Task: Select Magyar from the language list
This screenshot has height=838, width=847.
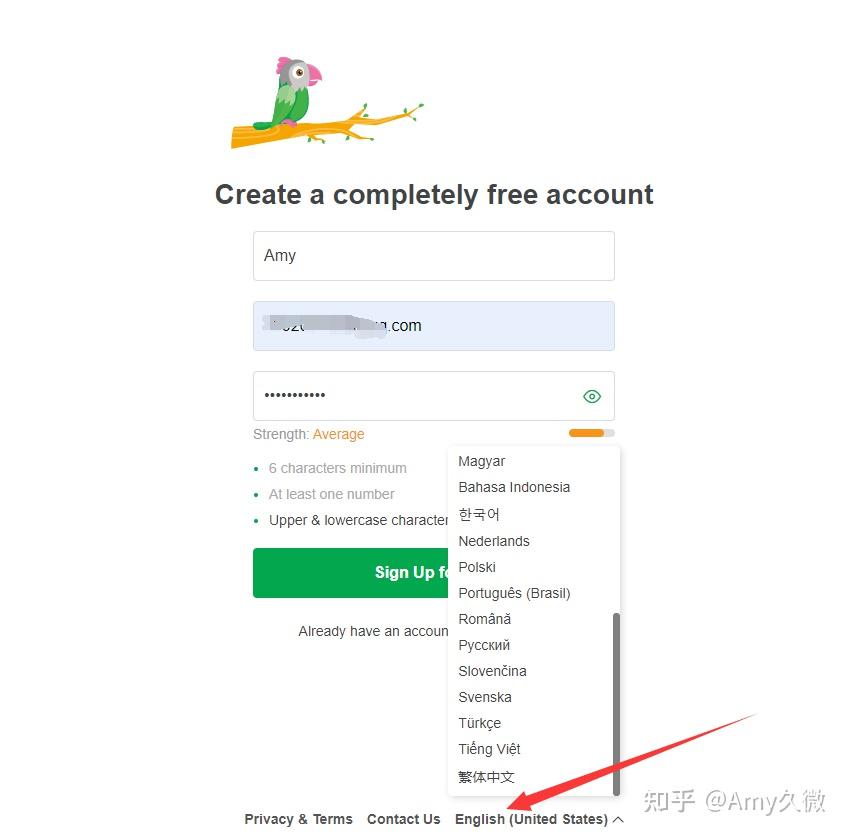Action: 534,461
